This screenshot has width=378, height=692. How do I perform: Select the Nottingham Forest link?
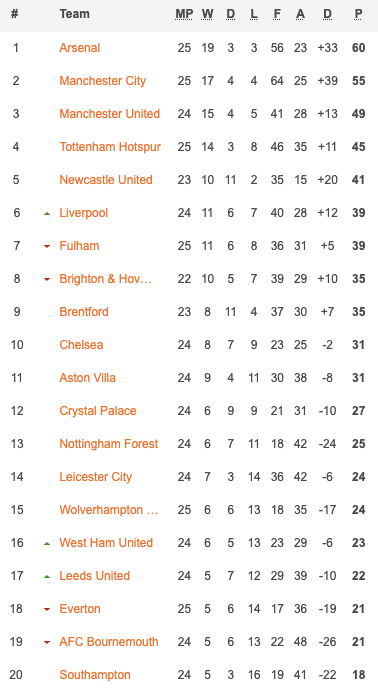coord(109,444)
